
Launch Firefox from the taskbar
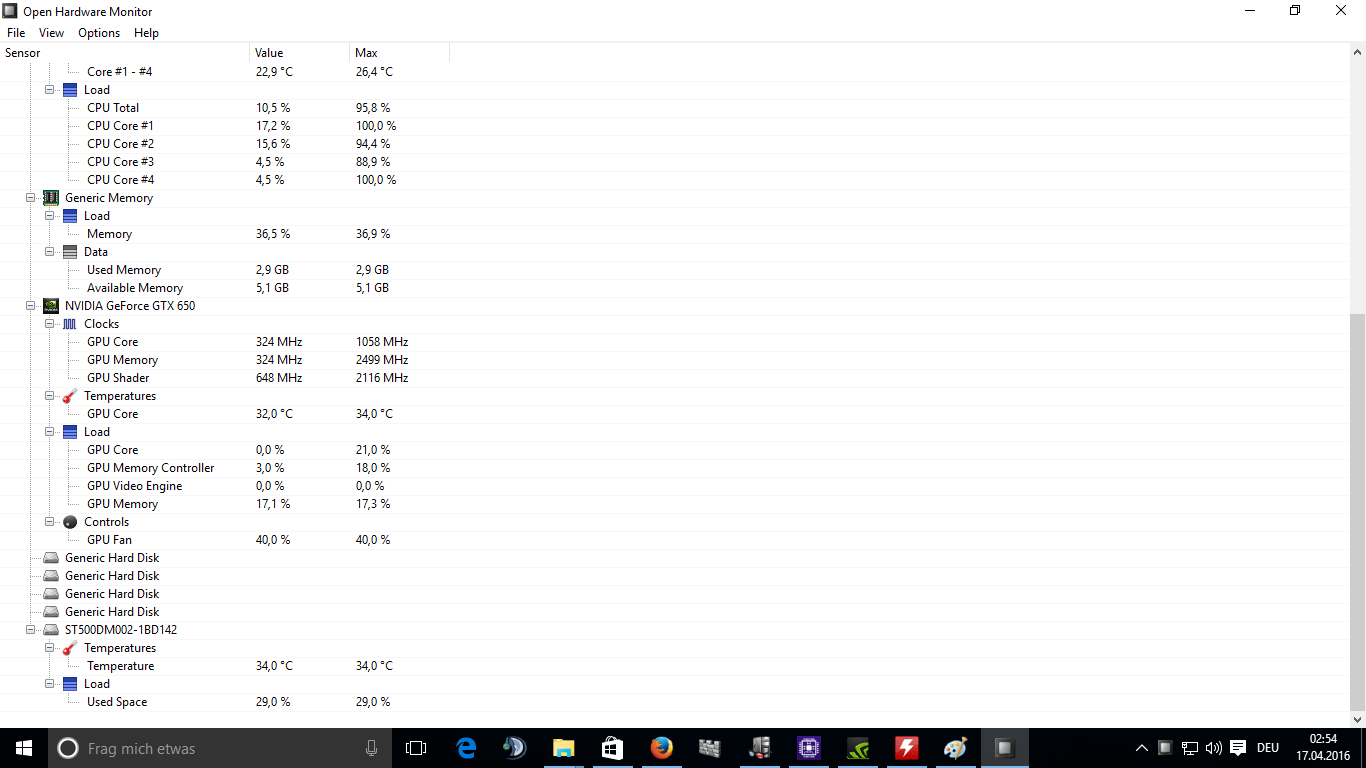click(x=661, y=748)
